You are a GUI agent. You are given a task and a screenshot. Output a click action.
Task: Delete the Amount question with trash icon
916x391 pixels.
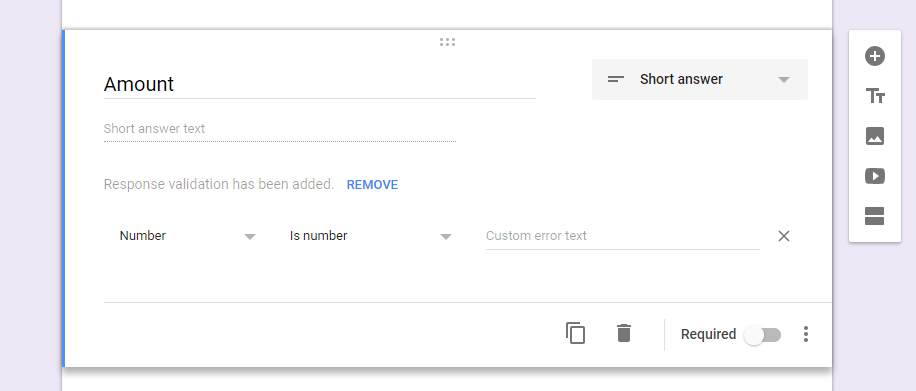tap(624, 333)
